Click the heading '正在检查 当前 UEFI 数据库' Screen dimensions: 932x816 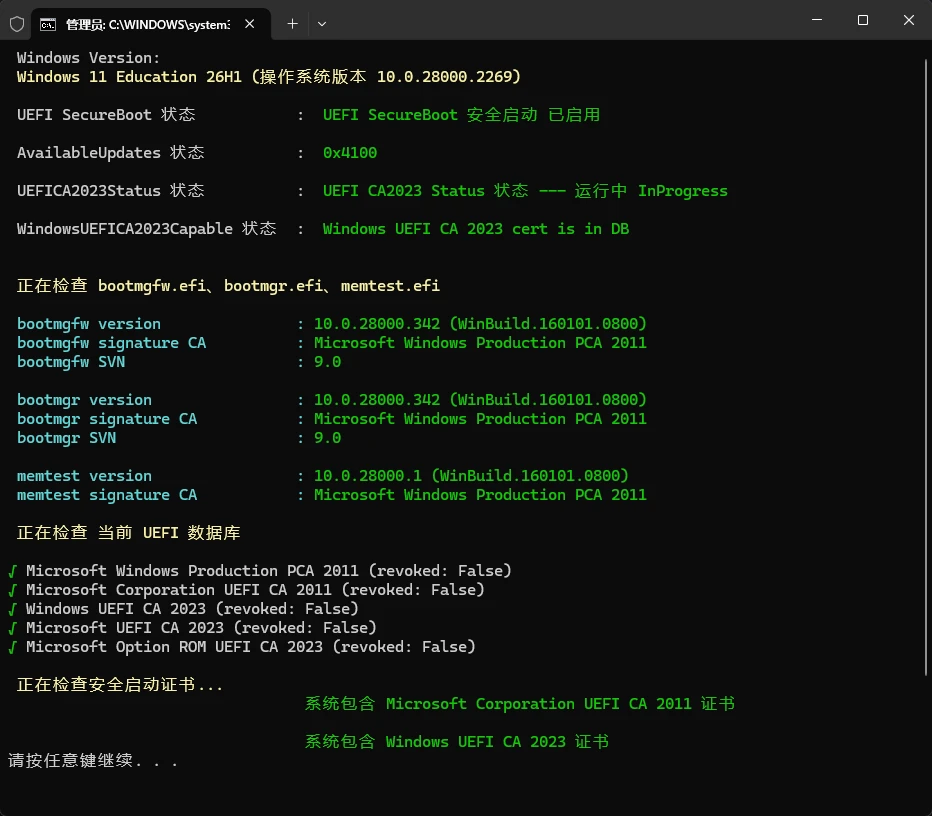click(x=128, y=533)
